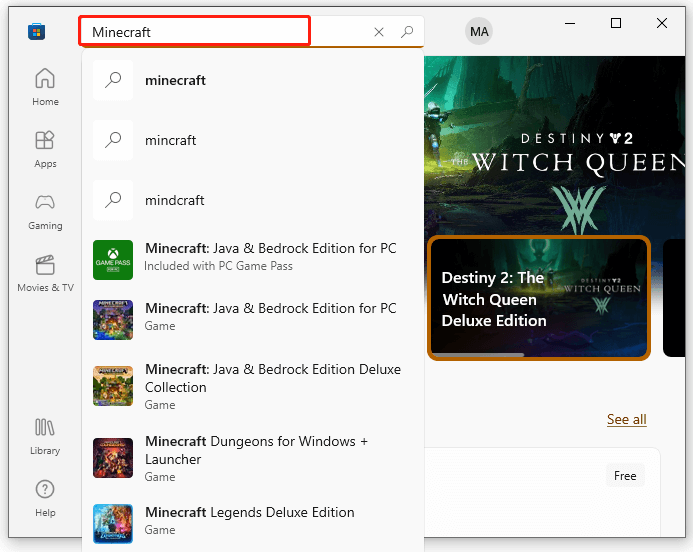The image size is (693, 552).
Task: Go to the Gaming section
Action: pos(45,211)
